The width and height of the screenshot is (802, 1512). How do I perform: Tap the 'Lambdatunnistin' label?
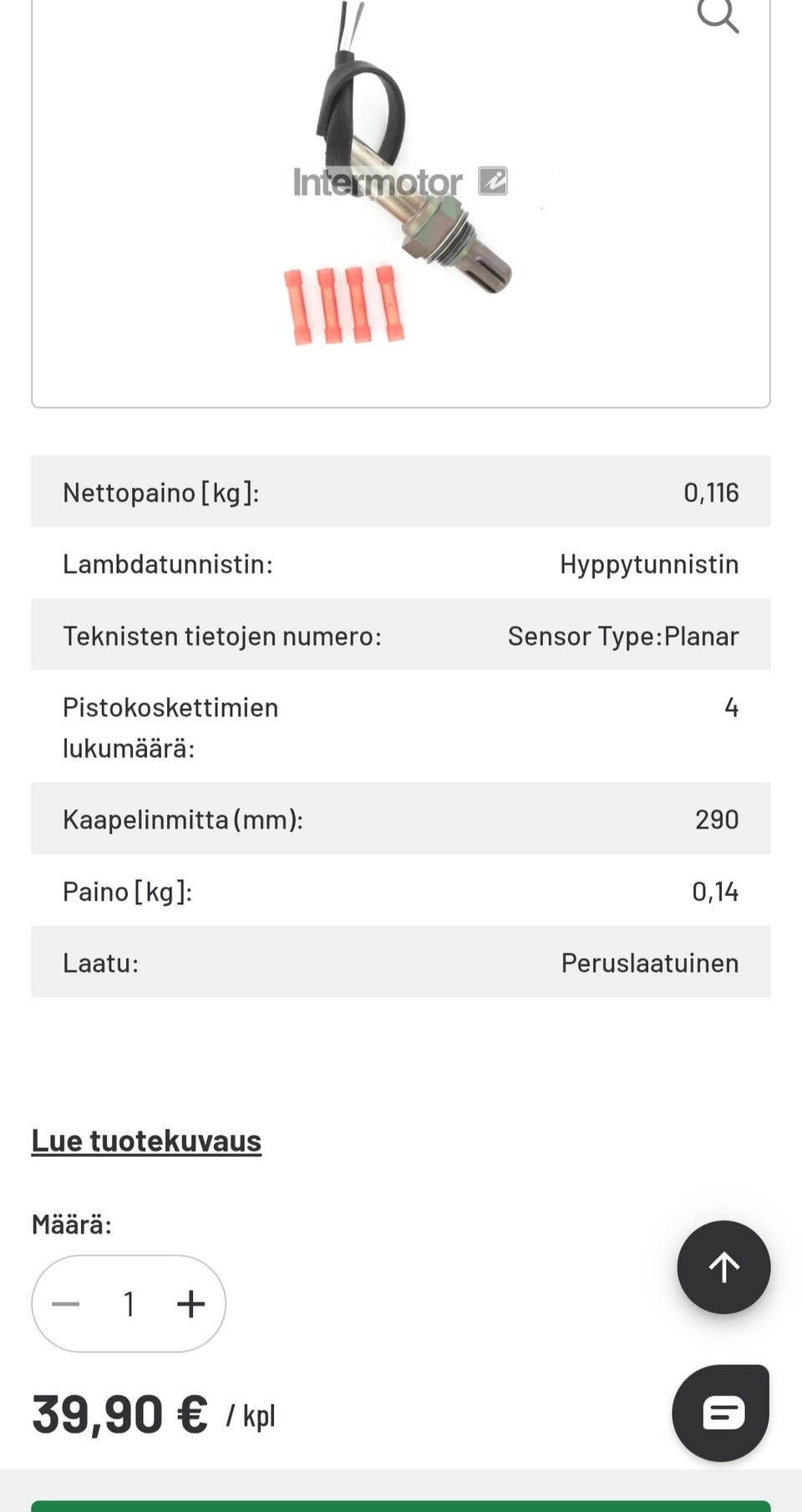[x=168, y=564]
